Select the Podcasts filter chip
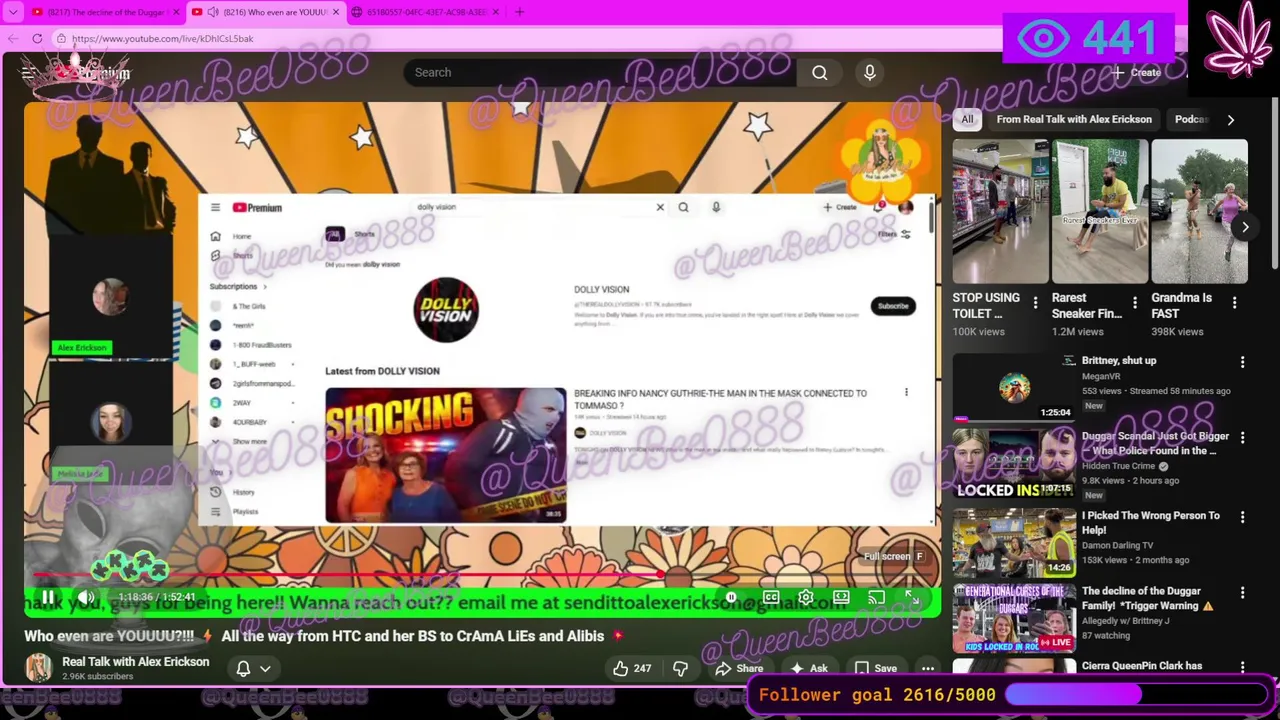 click(x=1191, y=119)
